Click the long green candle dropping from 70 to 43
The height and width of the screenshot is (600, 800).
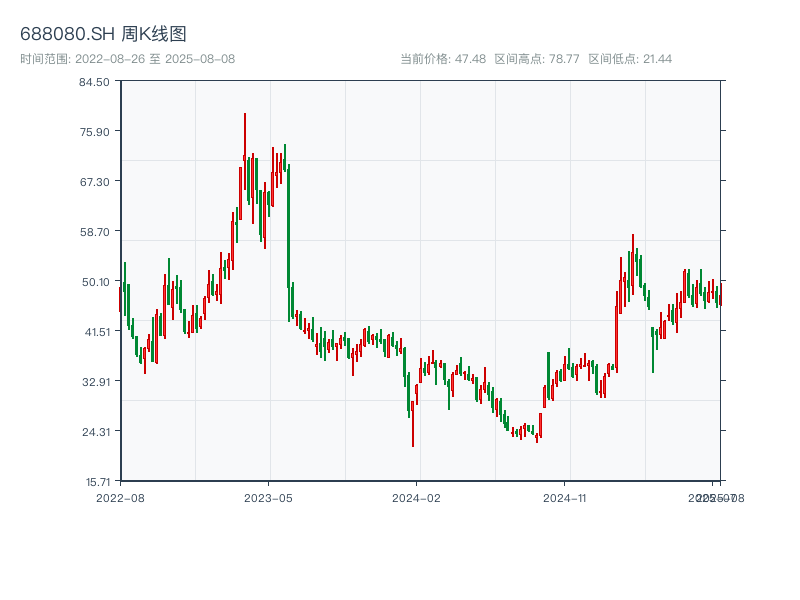289,242
